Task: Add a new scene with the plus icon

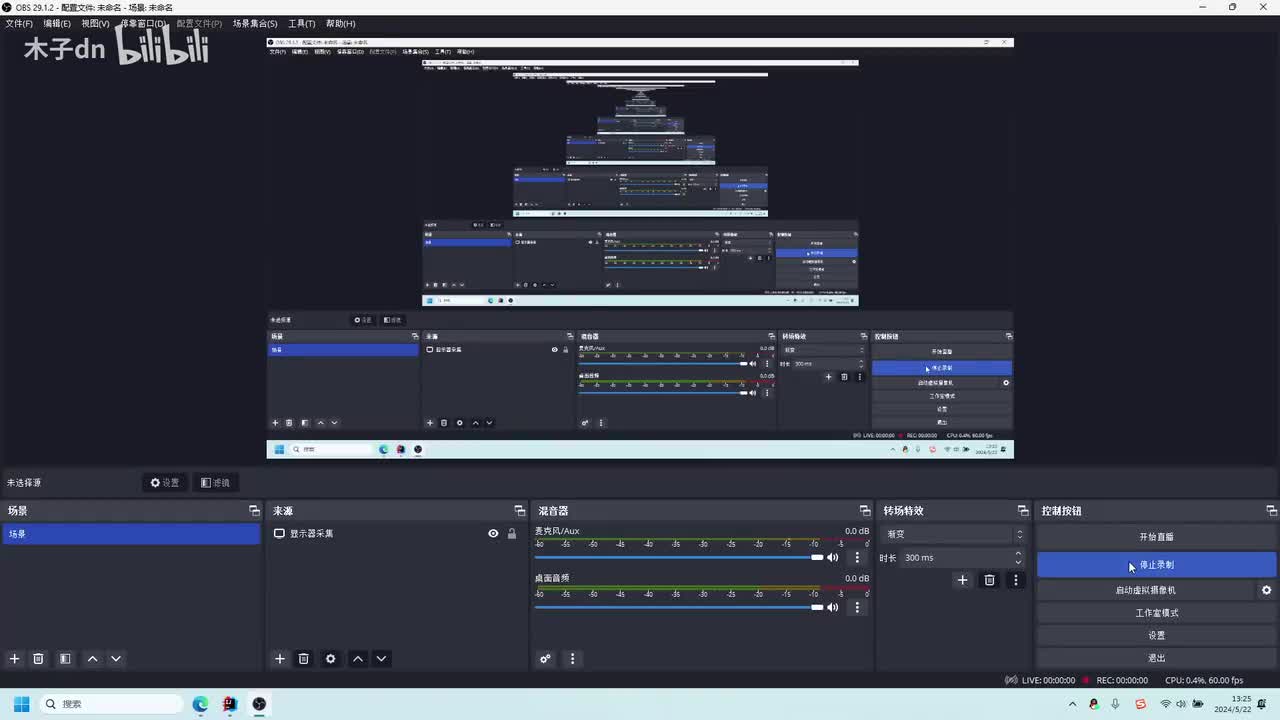Action: 14,659
